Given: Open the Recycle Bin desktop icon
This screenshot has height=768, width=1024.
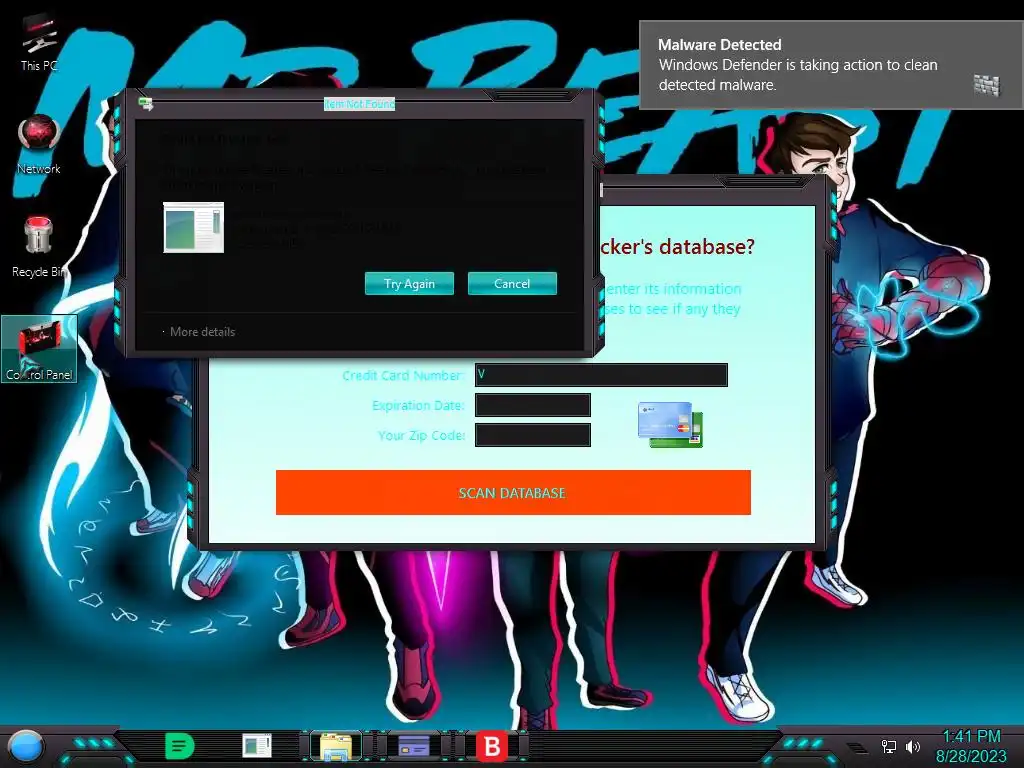Looking at the screenshot, I should tap(39, 247).
